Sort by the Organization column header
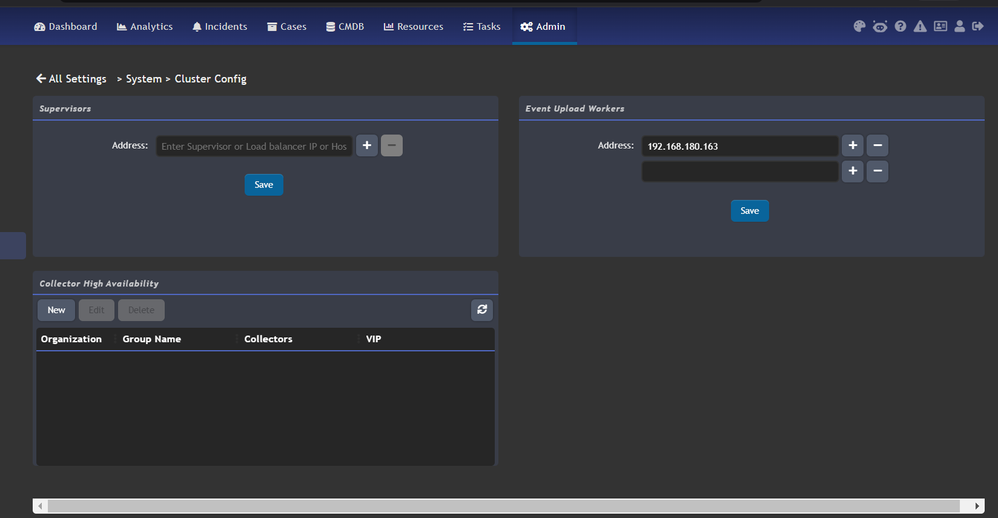 point(71,339)
